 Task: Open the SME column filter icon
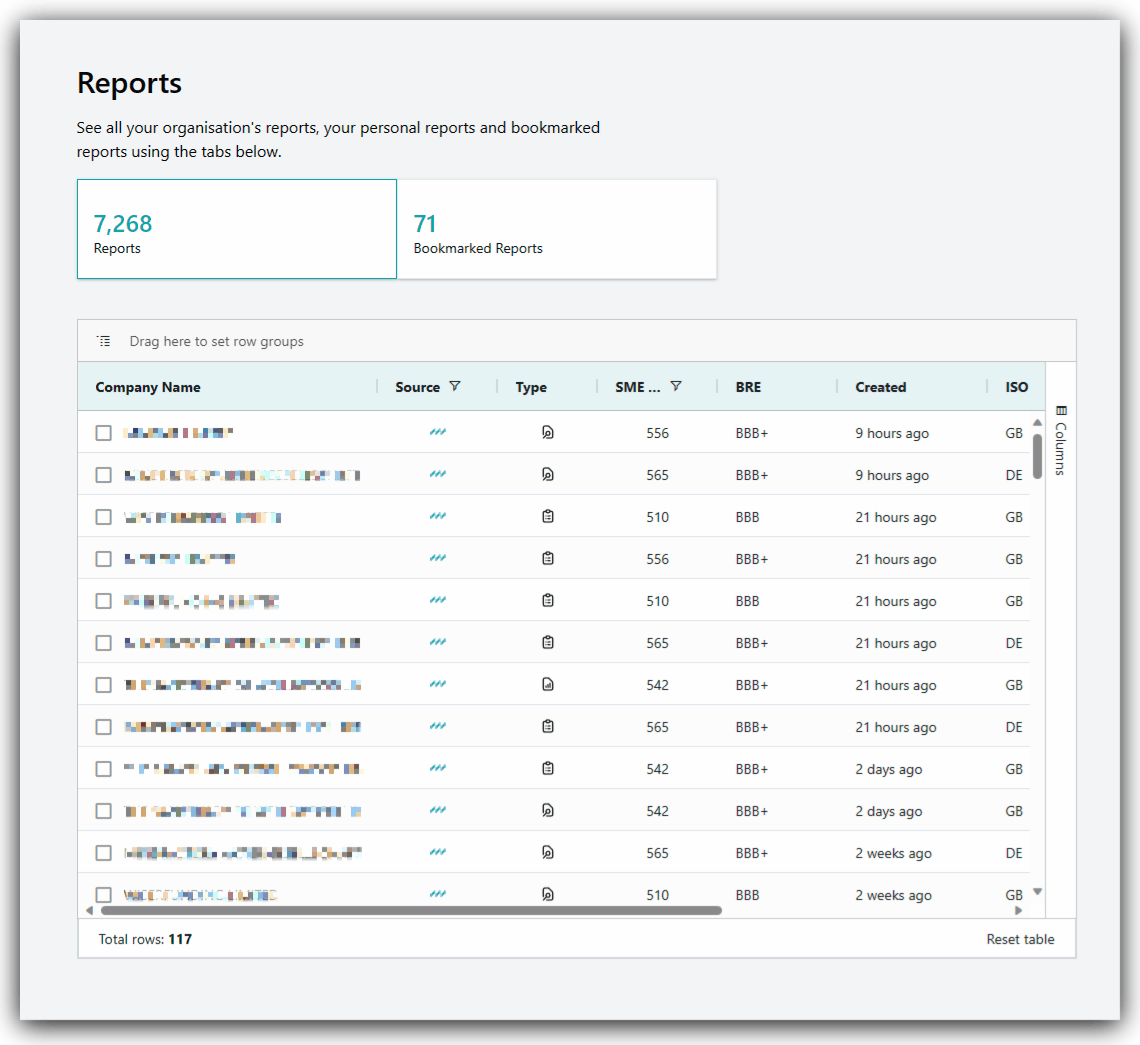(676, 386)
